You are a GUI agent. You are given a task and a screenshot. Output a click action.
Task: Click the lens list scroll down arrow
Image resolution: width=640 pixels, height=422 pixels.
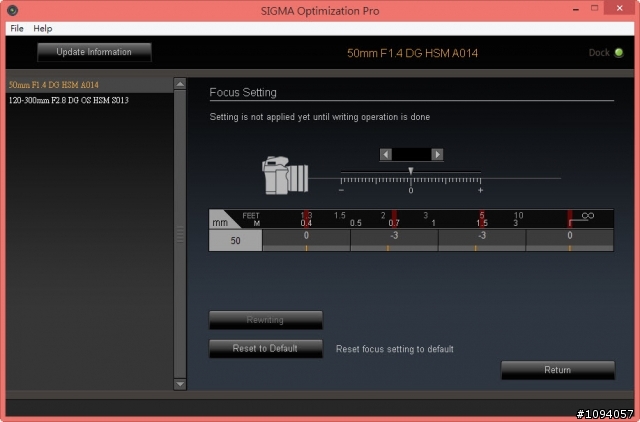[180, 384]
